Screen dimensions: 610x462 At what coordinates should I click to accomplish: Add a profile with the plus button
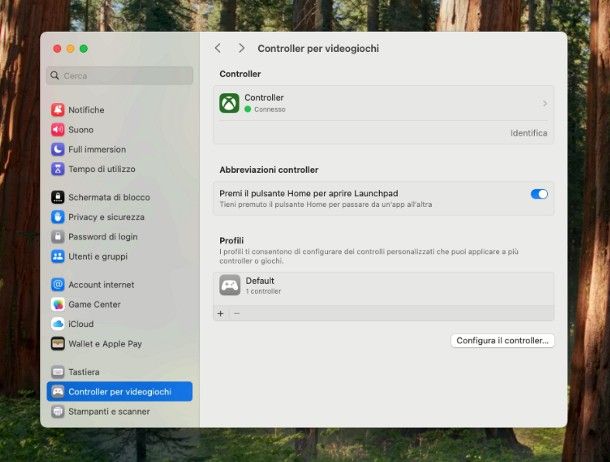coord(221,313)
